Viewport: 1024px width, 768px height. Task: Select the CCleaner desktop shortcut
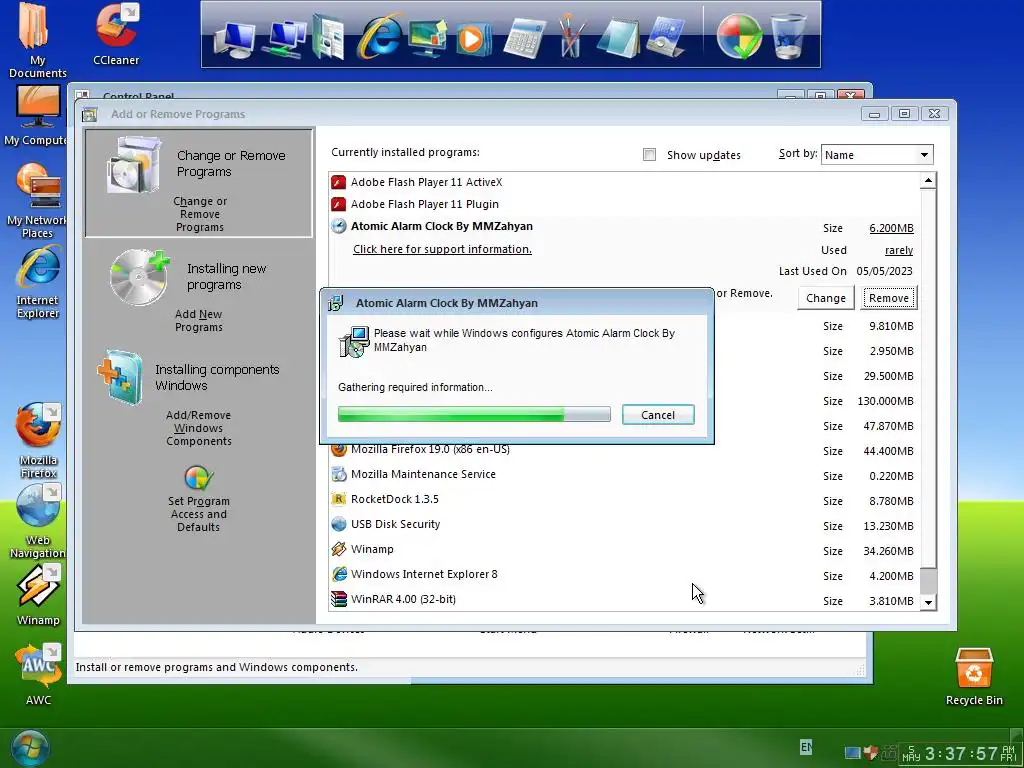(x=116, y=34)
